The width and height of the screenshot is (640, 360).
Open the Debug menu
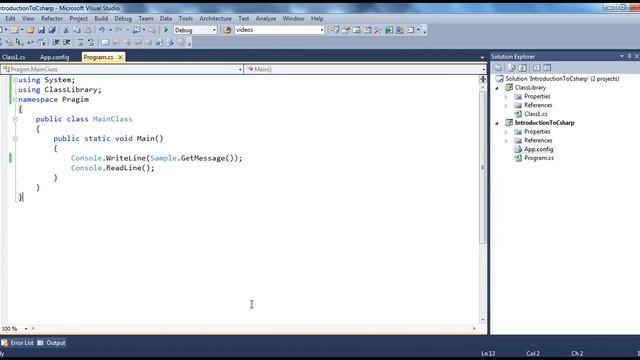tap(123, 19)
